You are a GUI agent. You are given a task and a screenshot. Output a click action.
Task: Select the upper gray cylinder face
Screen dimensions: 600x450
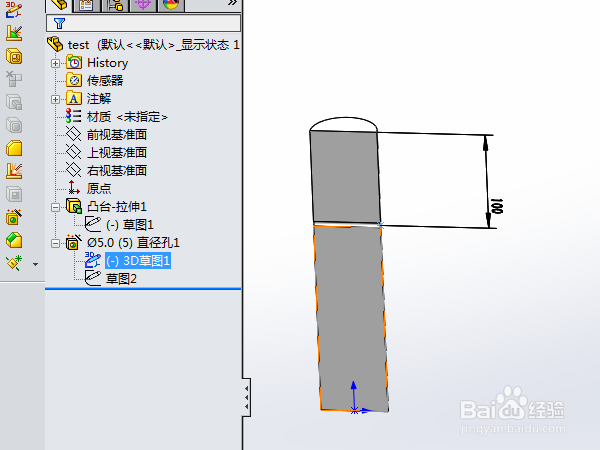pyautogui.click(x=346, y=177)
